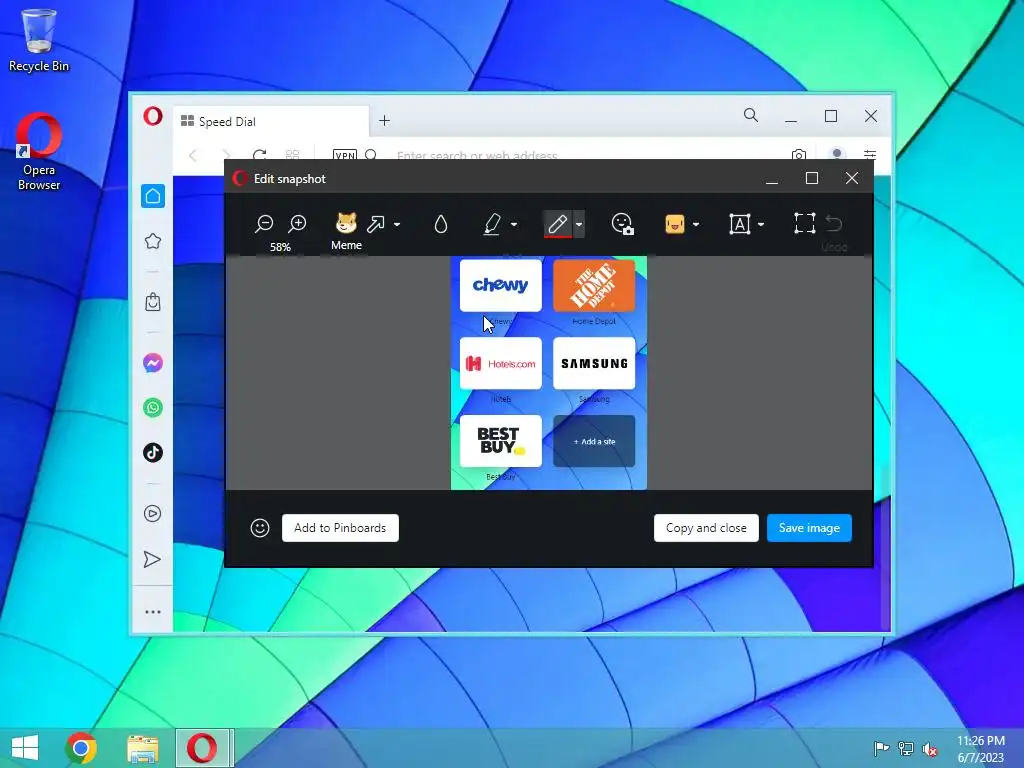Close the Edit snapshot dialog
Image resolution: width=1024 pixels, height=768 pixels.
(x=852, y=178)
